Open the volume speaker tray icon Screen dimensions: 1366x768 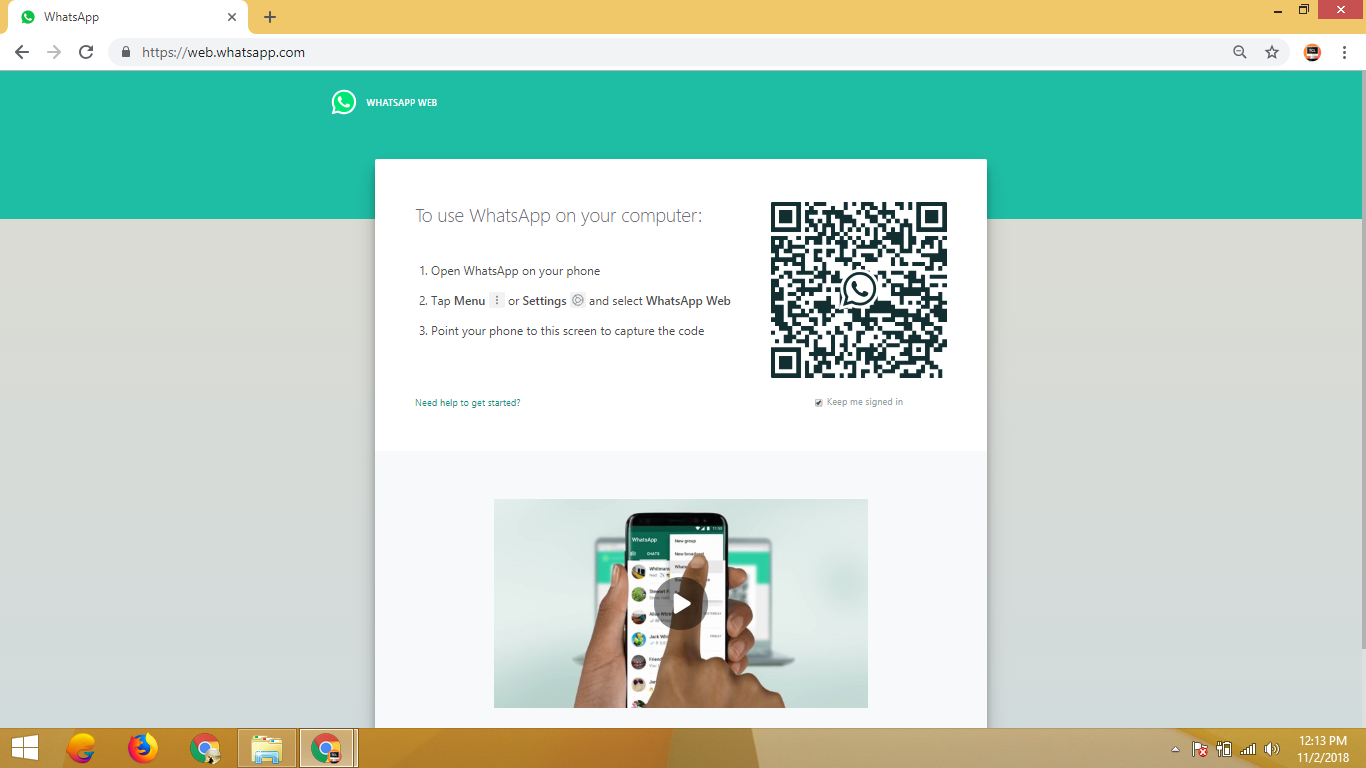1272,749
